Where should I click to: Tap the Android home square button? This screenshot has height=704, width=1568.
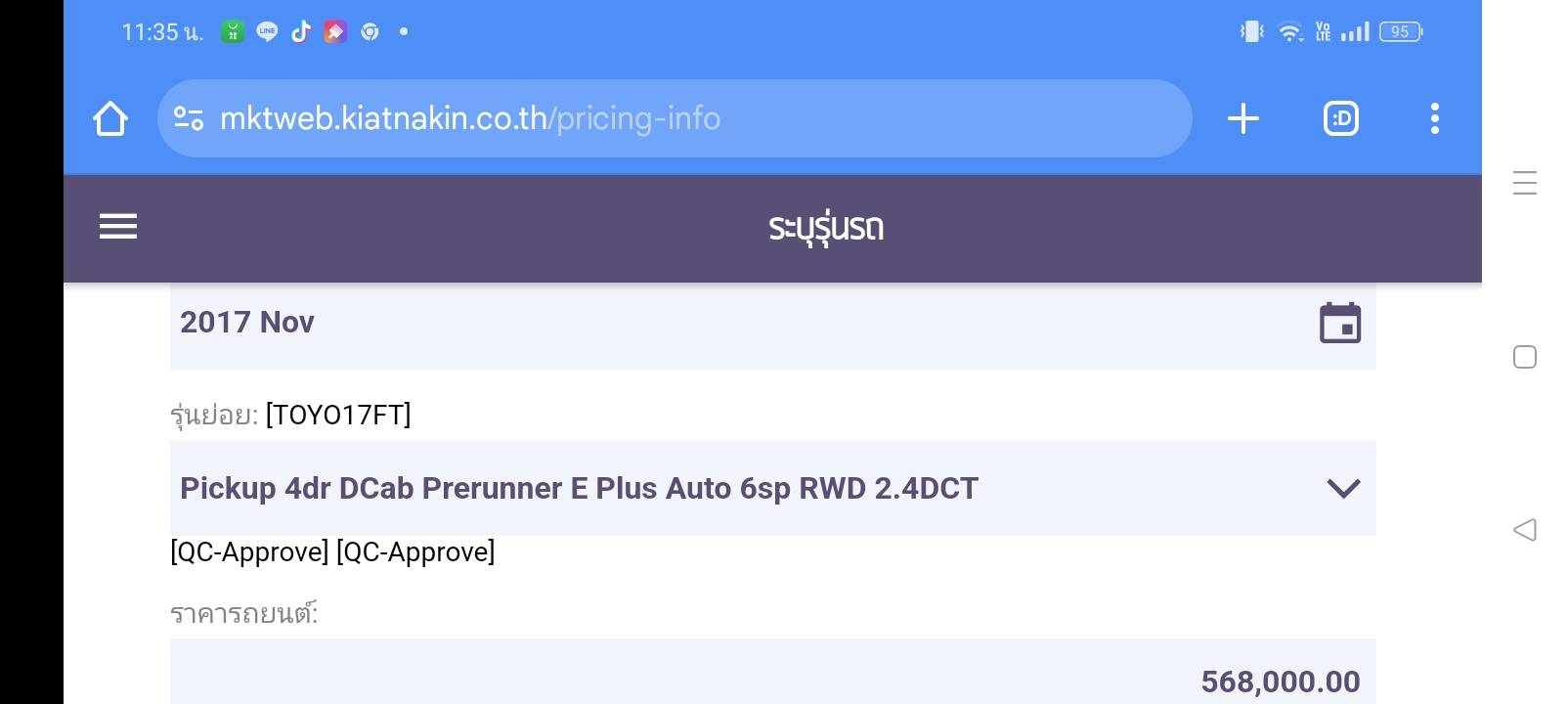pyautogui.click(x=1524, y=357)
